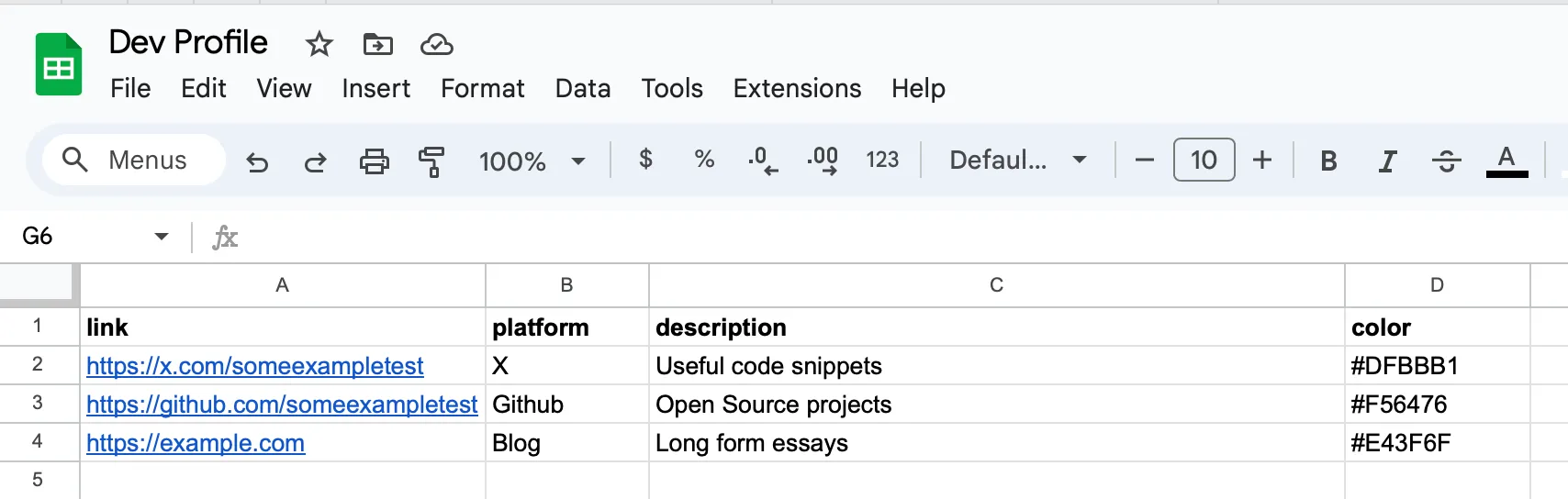1568x499 pixels.
Task: Click the redo arrow in toolbar
Action: 315,161
